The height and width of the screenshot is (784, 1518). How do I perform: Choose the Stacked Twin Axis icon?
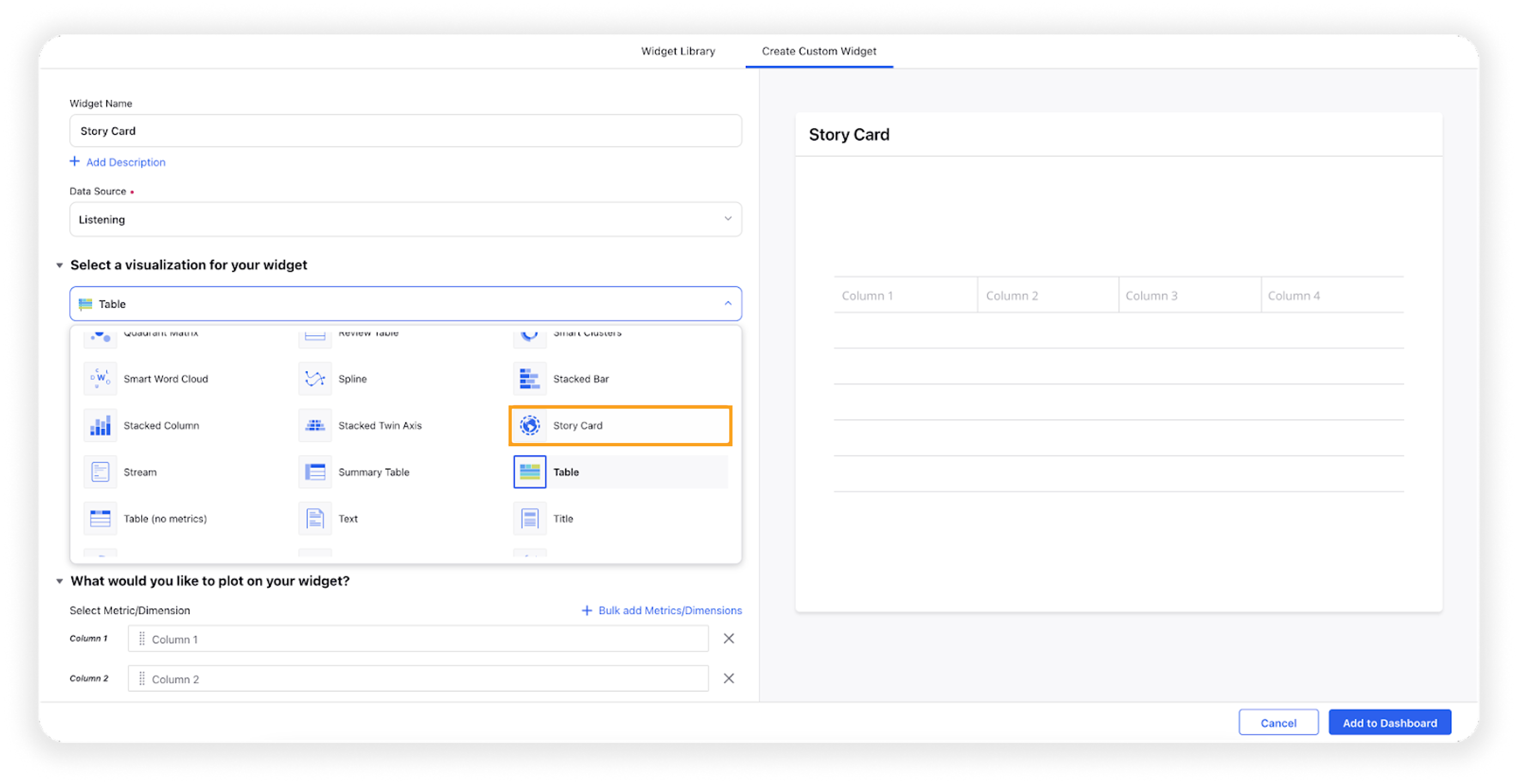click(315, 426)
